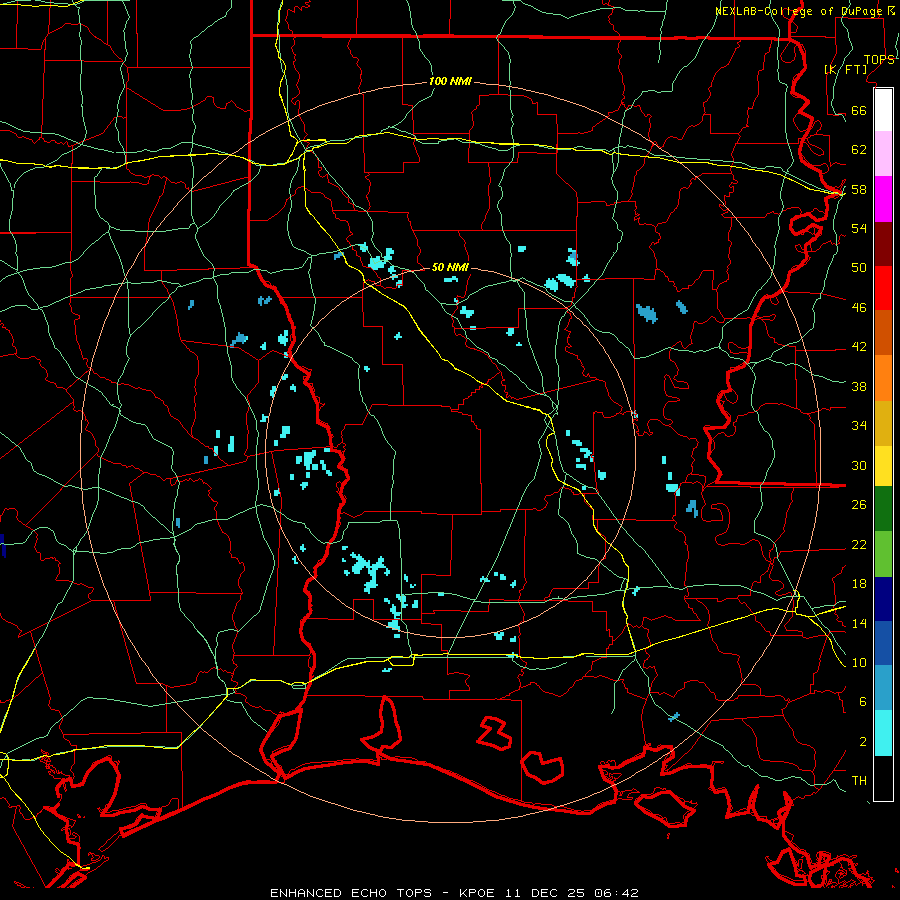This screenshot has width=900, height=900.
Task: Click the light steel-blue legend swatch
Action: coord(883,688)
